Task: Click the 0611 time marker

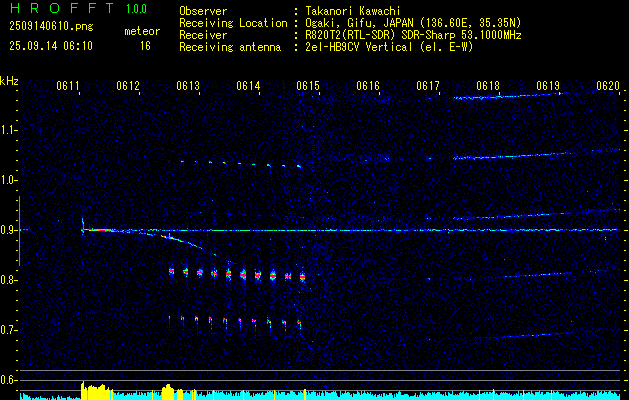Action: coord(67,86)
